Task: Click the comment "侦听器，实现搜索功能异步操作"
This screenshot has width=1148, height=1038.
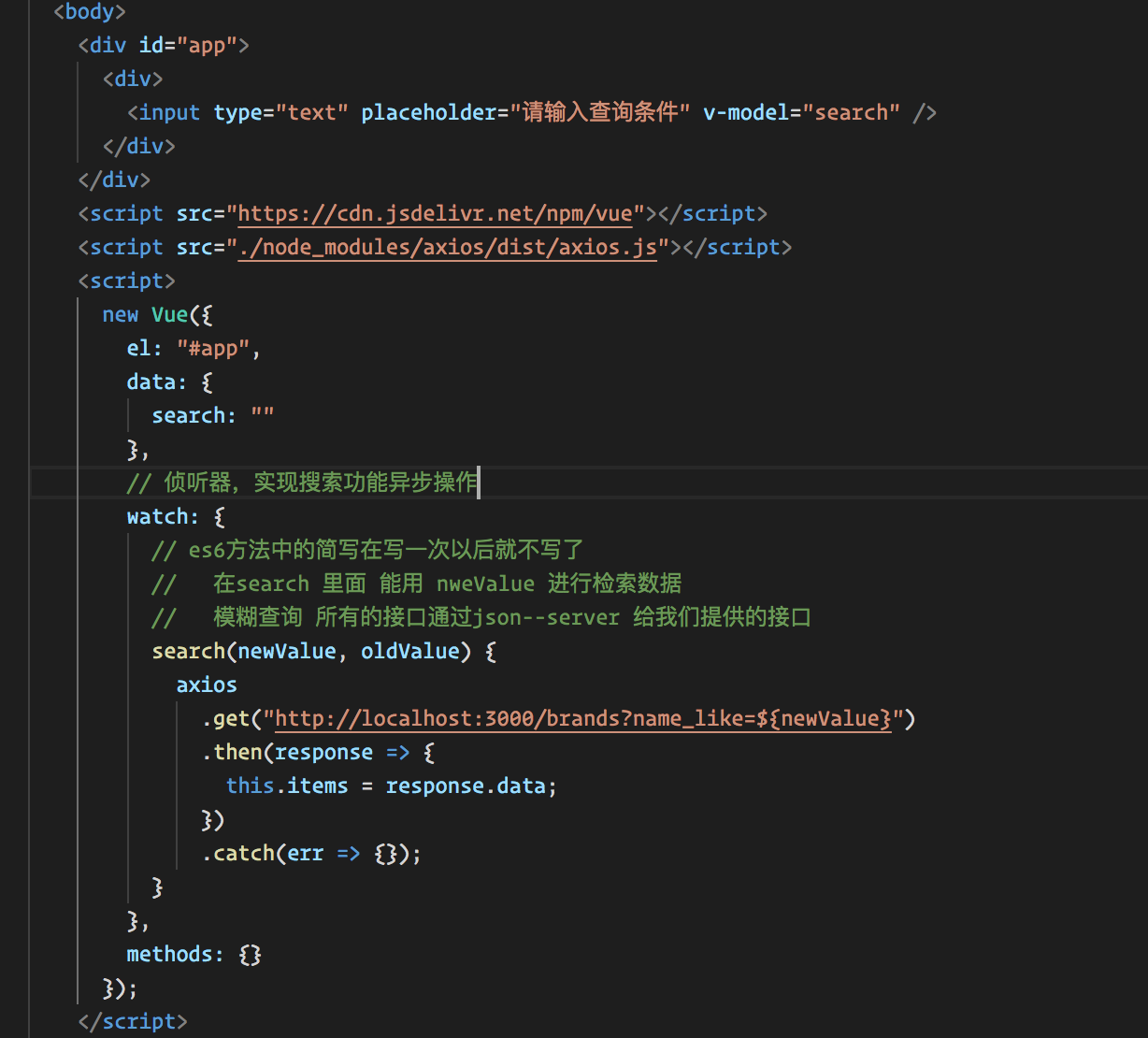Action: [x=302, y=483]
